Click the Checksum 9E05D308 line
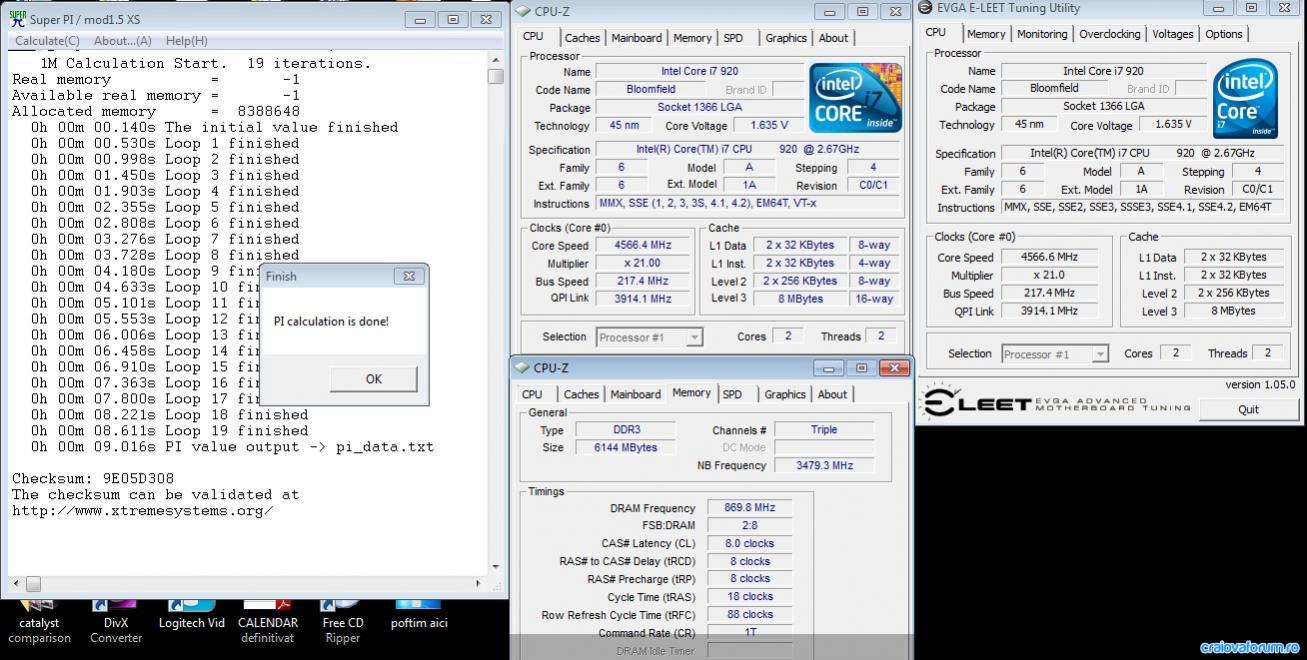This screenshot has height=660, width=1307. [x=93, y=479]
